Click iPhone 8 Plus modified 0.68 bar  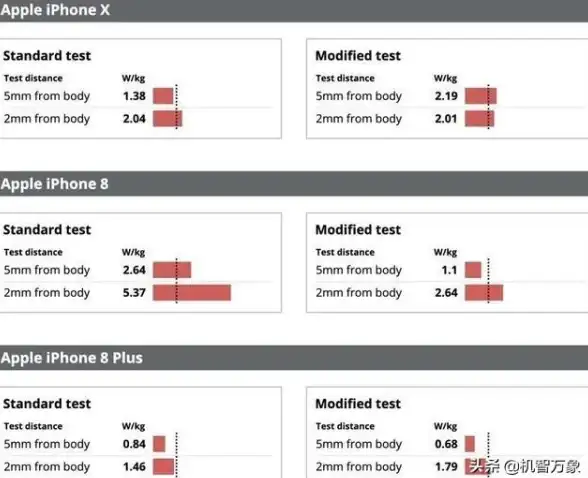coord(470,444)
